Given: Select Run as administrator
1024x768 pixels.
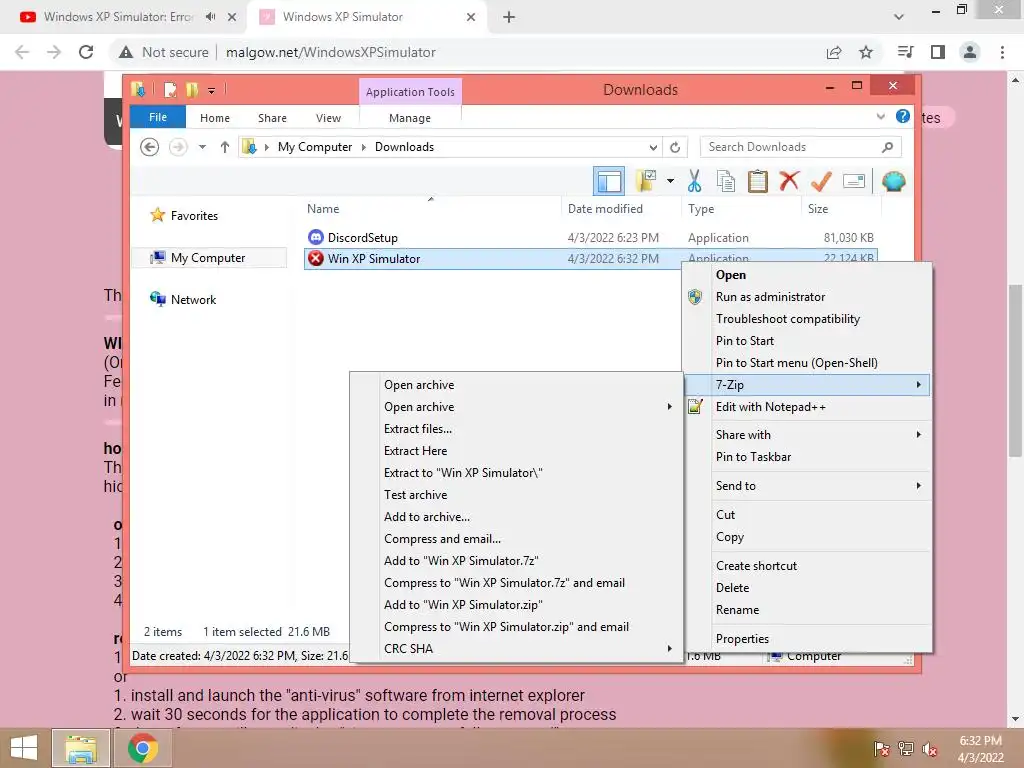Looking at the screenshot, I should 770,296.
